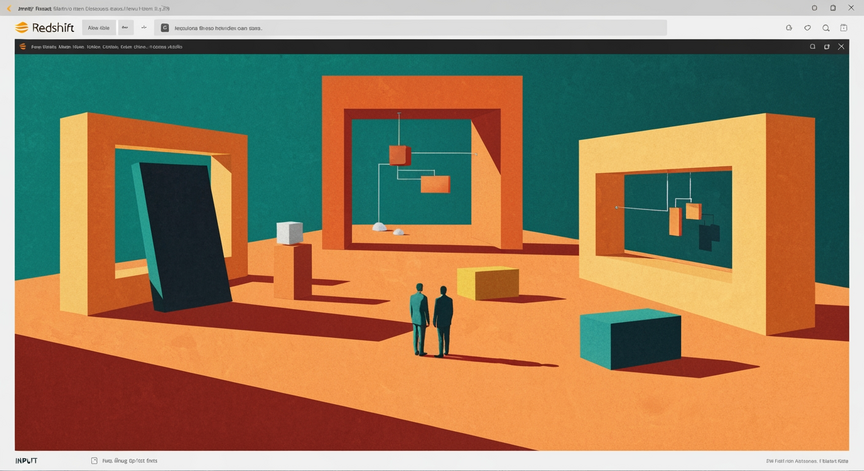Click the dark square icon in the address field

point(165,28)
